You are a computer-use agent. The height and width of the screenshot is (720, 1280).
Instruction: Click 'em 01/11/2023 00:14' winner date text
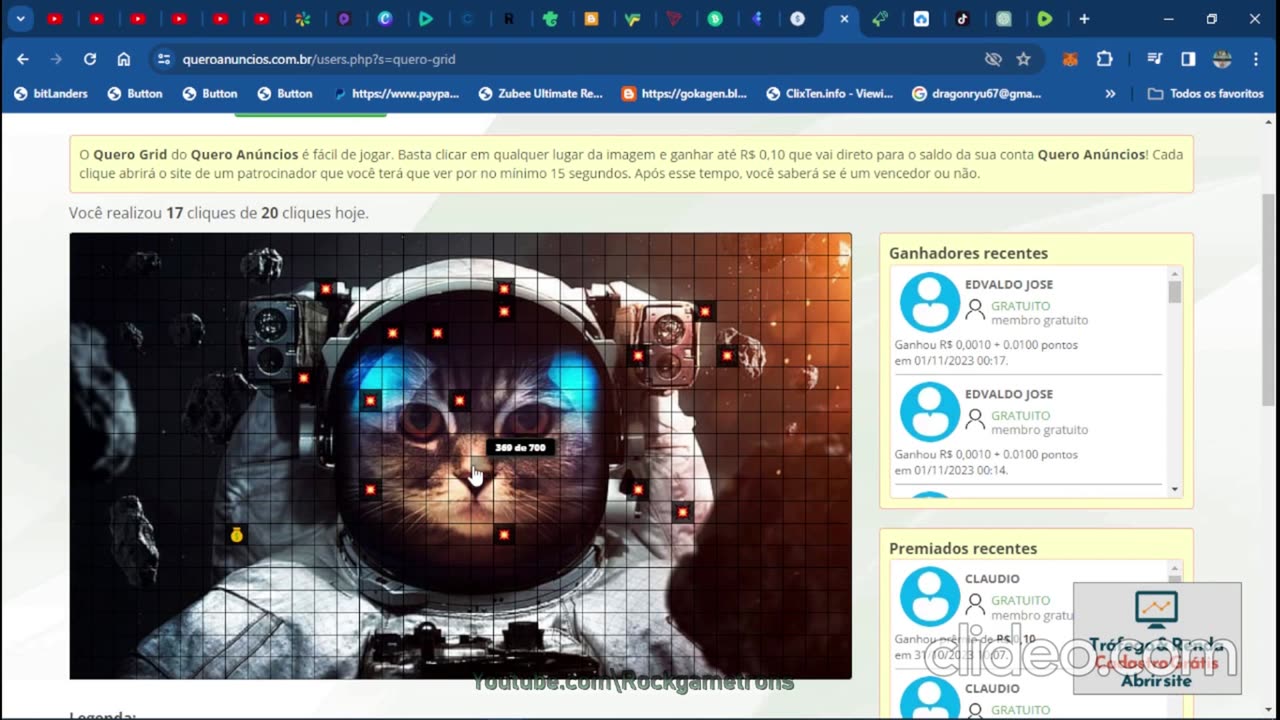click(x=951, y=470)
